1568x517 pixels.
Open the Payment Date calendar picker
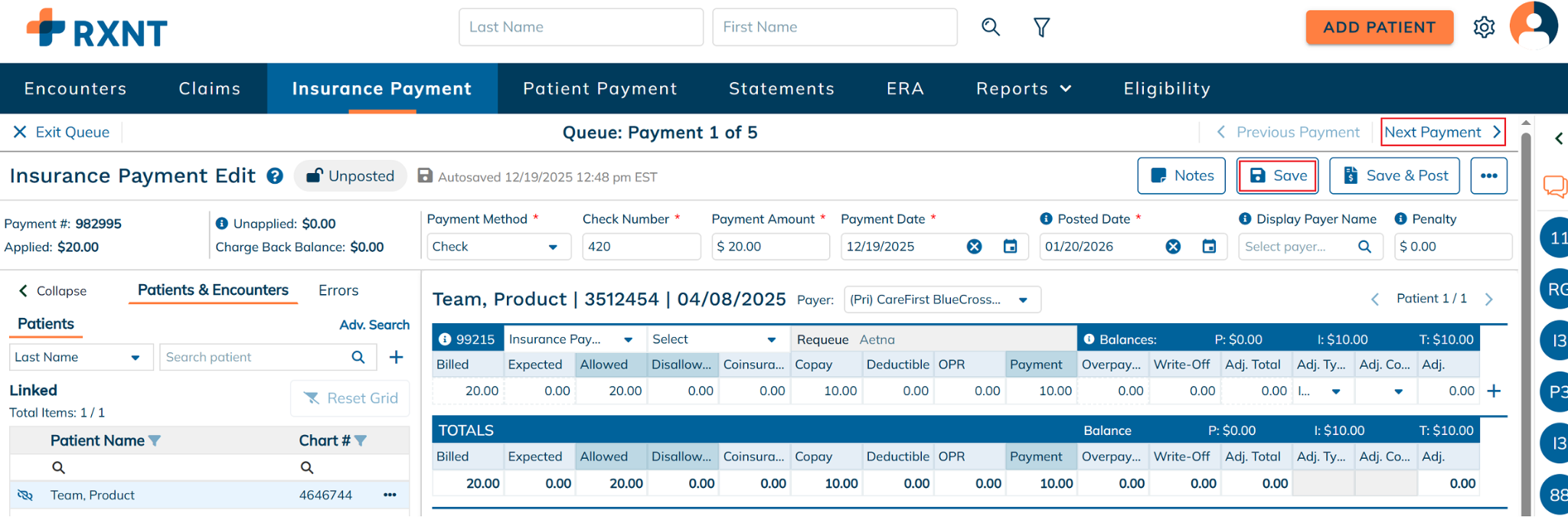pos(1011,247)
